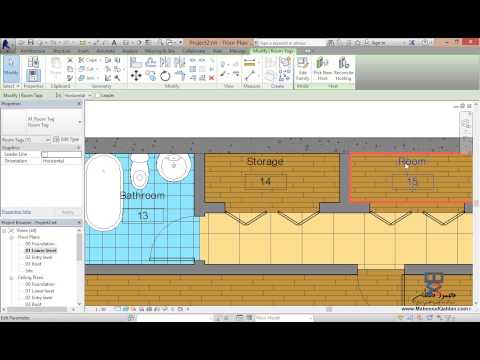Open the Structure ribbon tab
The height and width of the screenshot is (360, 480).
pyautogui.click(x=62, y=51)
